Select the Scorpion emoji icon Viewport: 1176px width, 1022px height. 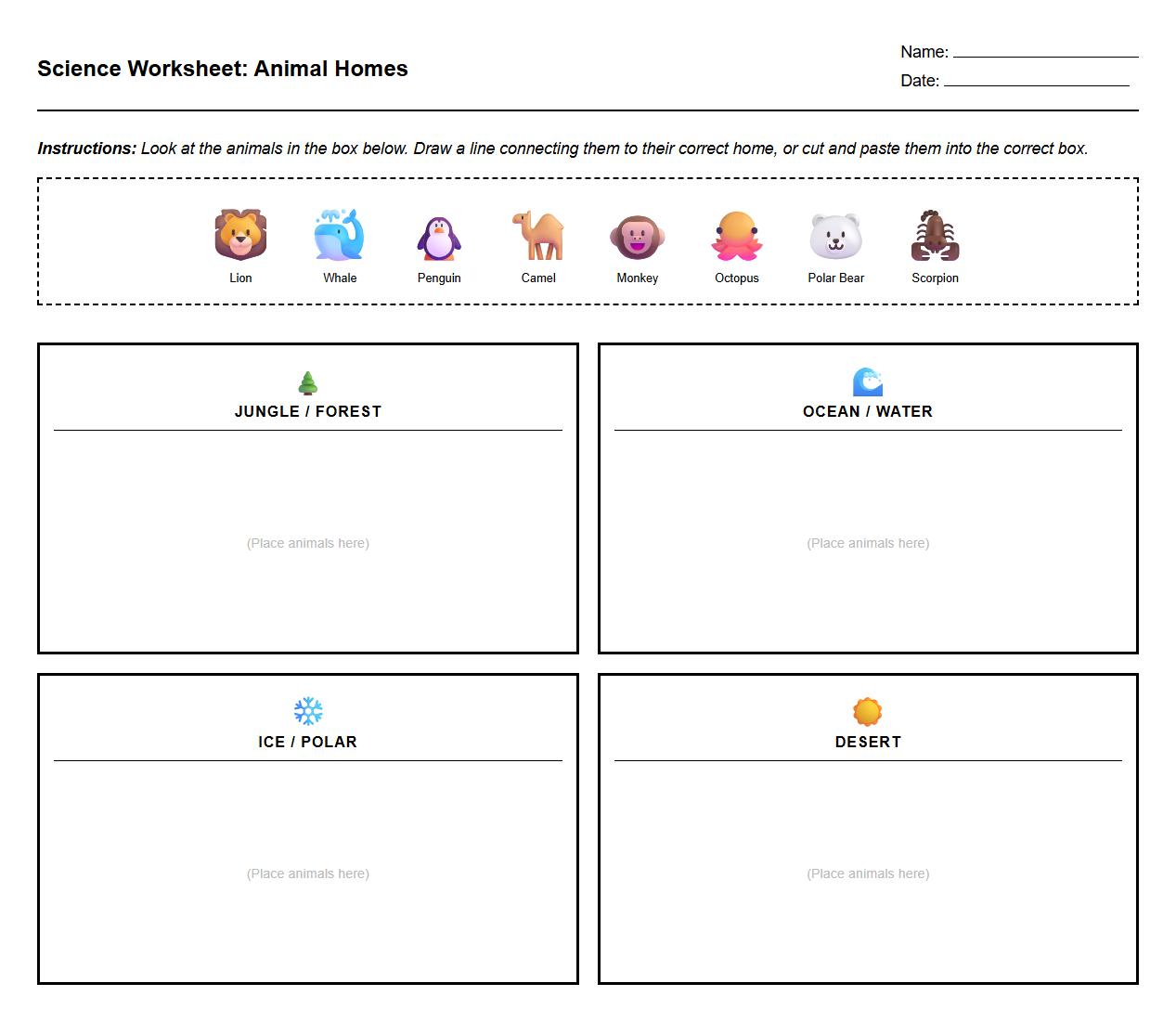[936, 237]
